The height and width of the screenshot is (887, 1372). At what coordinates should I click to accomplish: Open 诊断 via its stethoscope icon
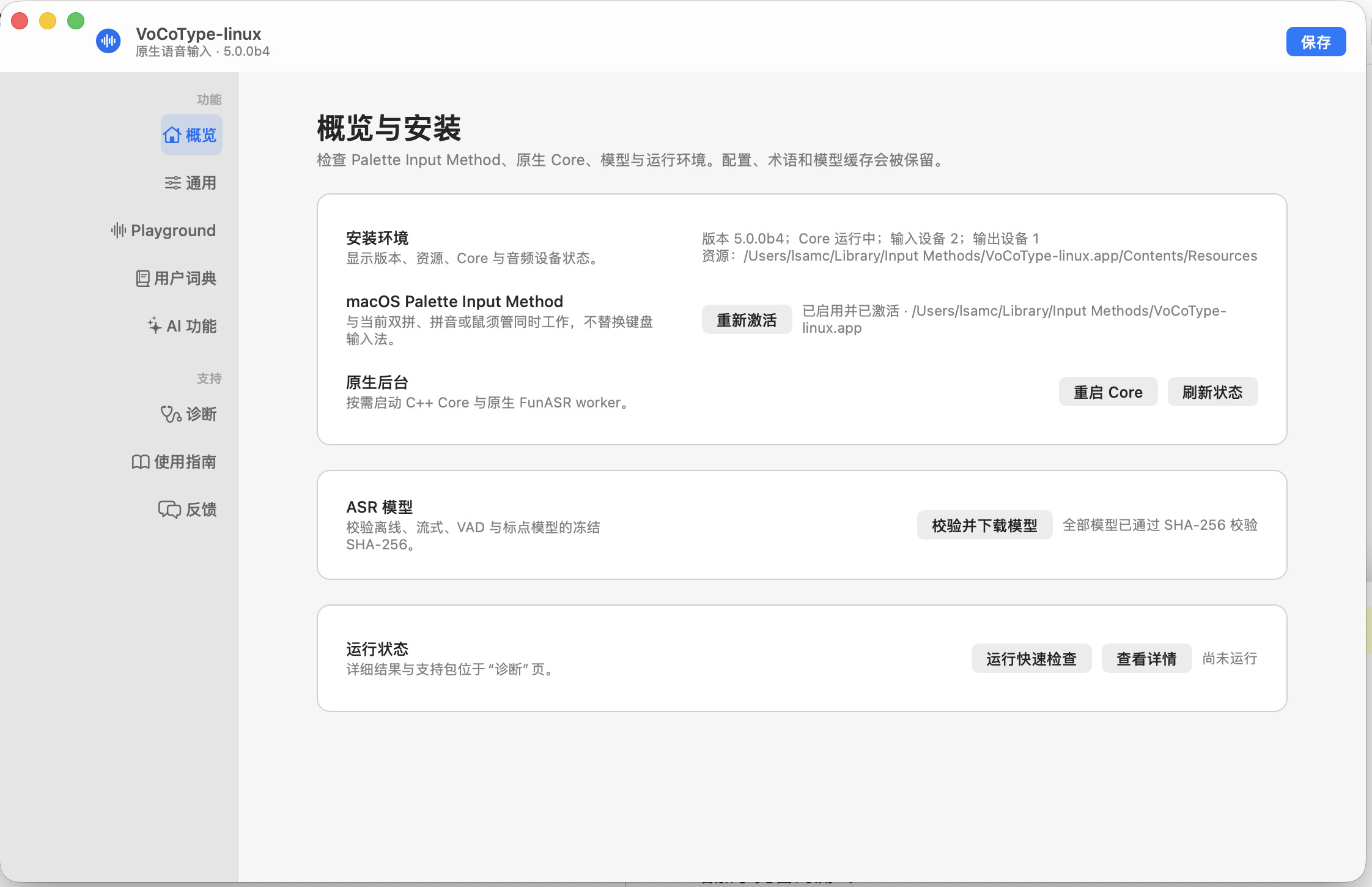click(171, 414)
